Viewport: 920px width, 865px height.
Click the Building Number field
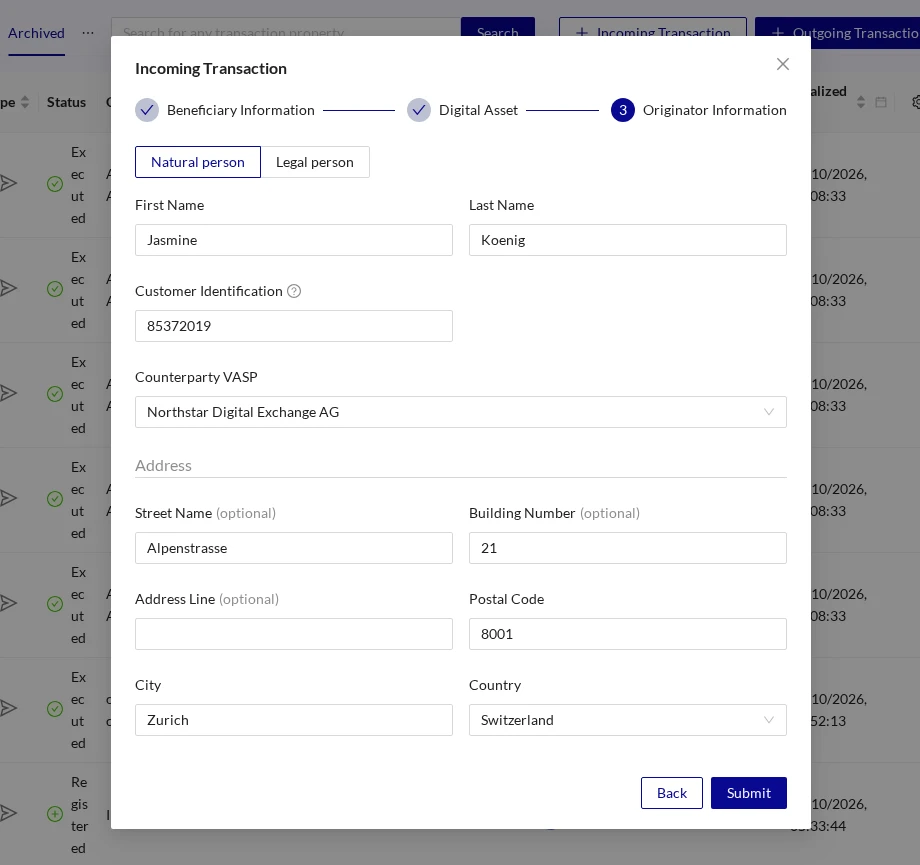tap(627, 548)
